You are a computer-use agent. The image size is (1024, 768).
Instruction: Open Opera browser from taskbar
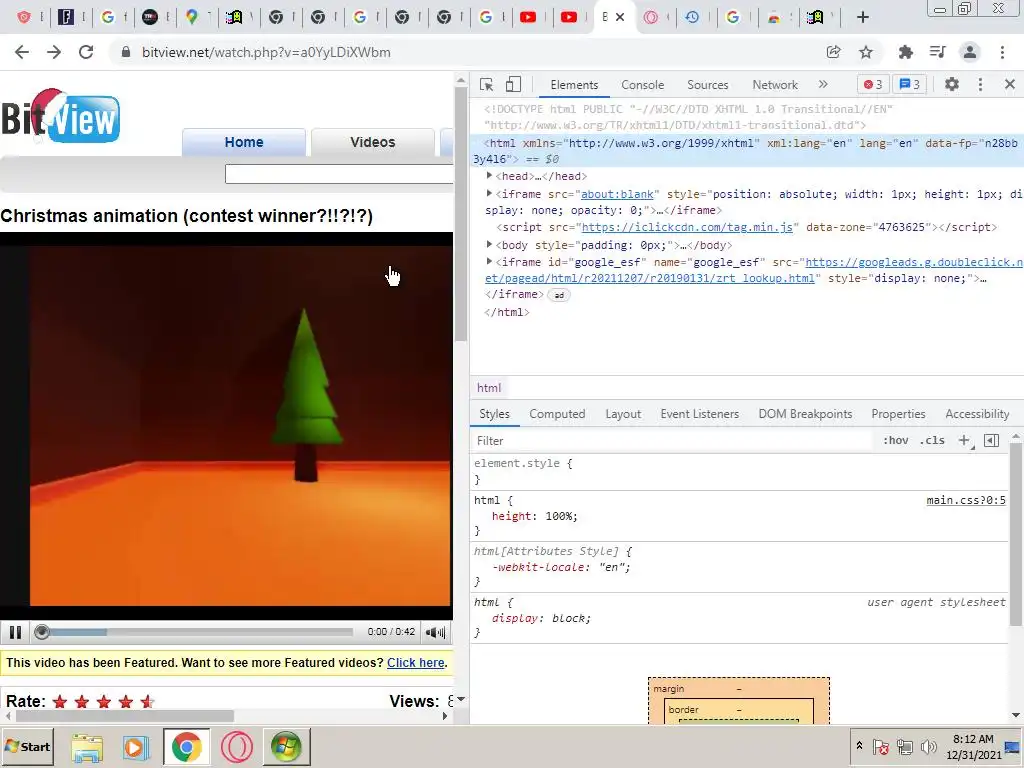236,747
